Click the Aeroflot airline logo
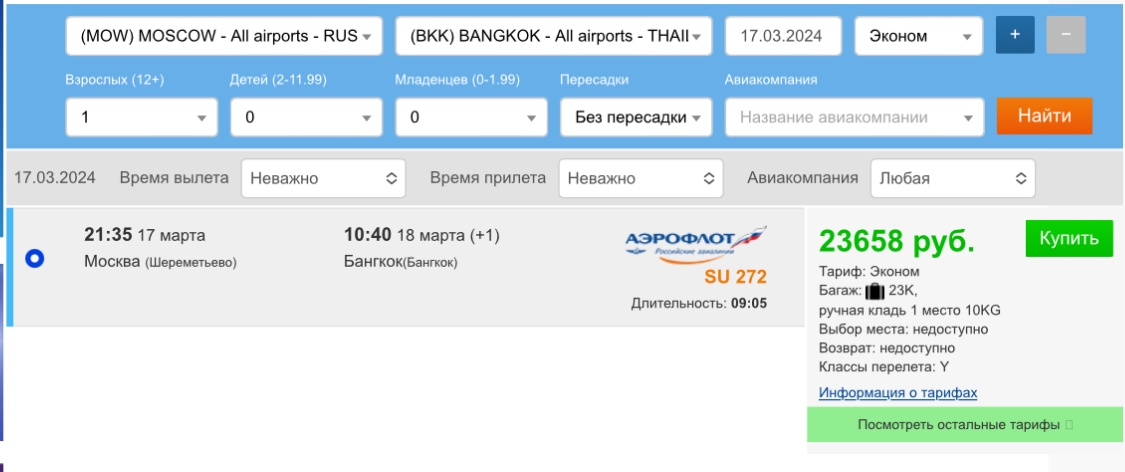The height and width of the screenshot is (472, 1125). [694, 243]
